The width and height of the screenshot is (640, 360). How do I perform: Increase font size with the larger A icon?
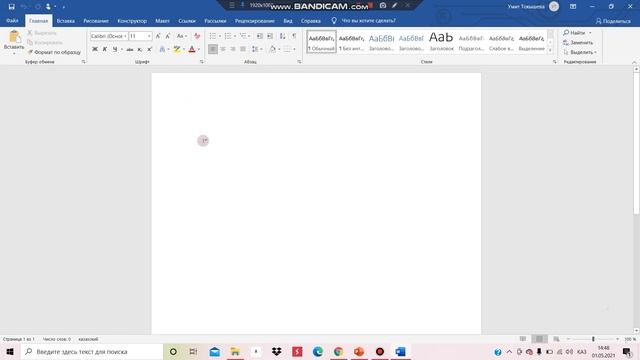pyautogui.click(x=158, y=36)
